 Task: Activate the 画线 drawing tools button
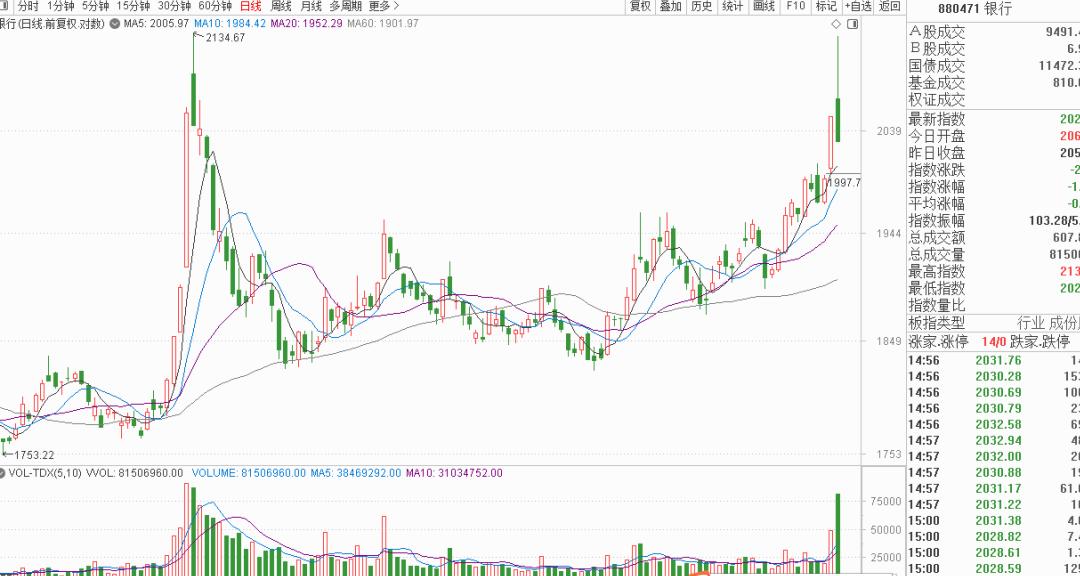click(x=764, y=6)
